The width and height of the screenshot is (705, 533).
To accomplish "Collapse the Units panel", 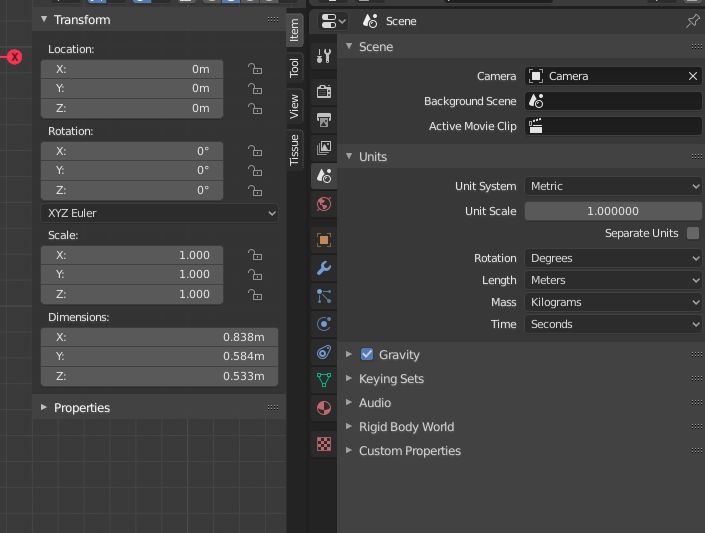I will 349,156.
